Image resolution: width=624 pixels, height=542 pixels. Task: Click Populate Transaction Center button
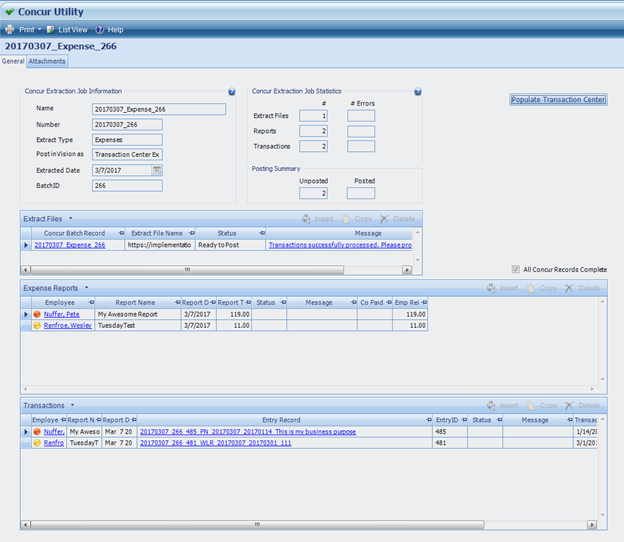point(558,99)
